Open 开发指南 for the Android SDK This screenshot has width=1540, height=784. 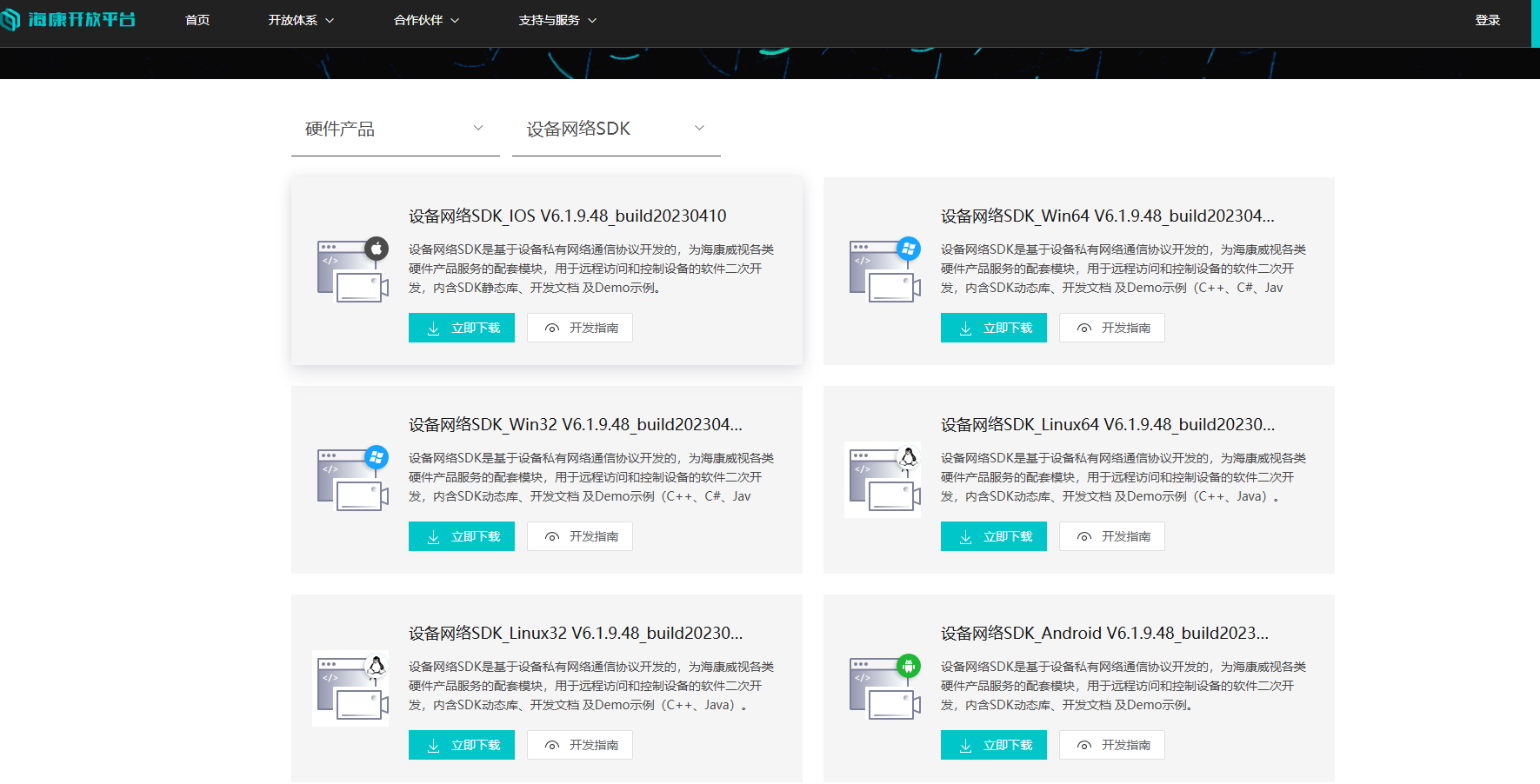1112,745
